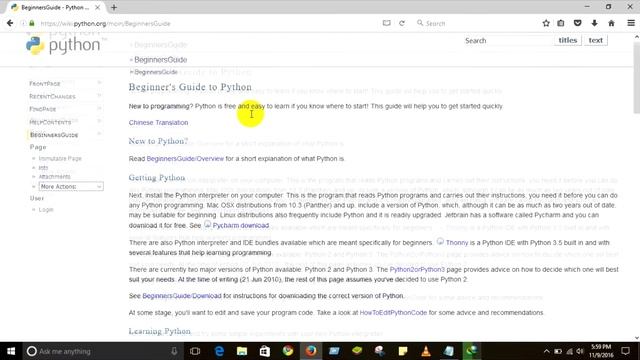640x360 pixels.
Task: Click the Python logo
Action: click(x=63, y=44)
